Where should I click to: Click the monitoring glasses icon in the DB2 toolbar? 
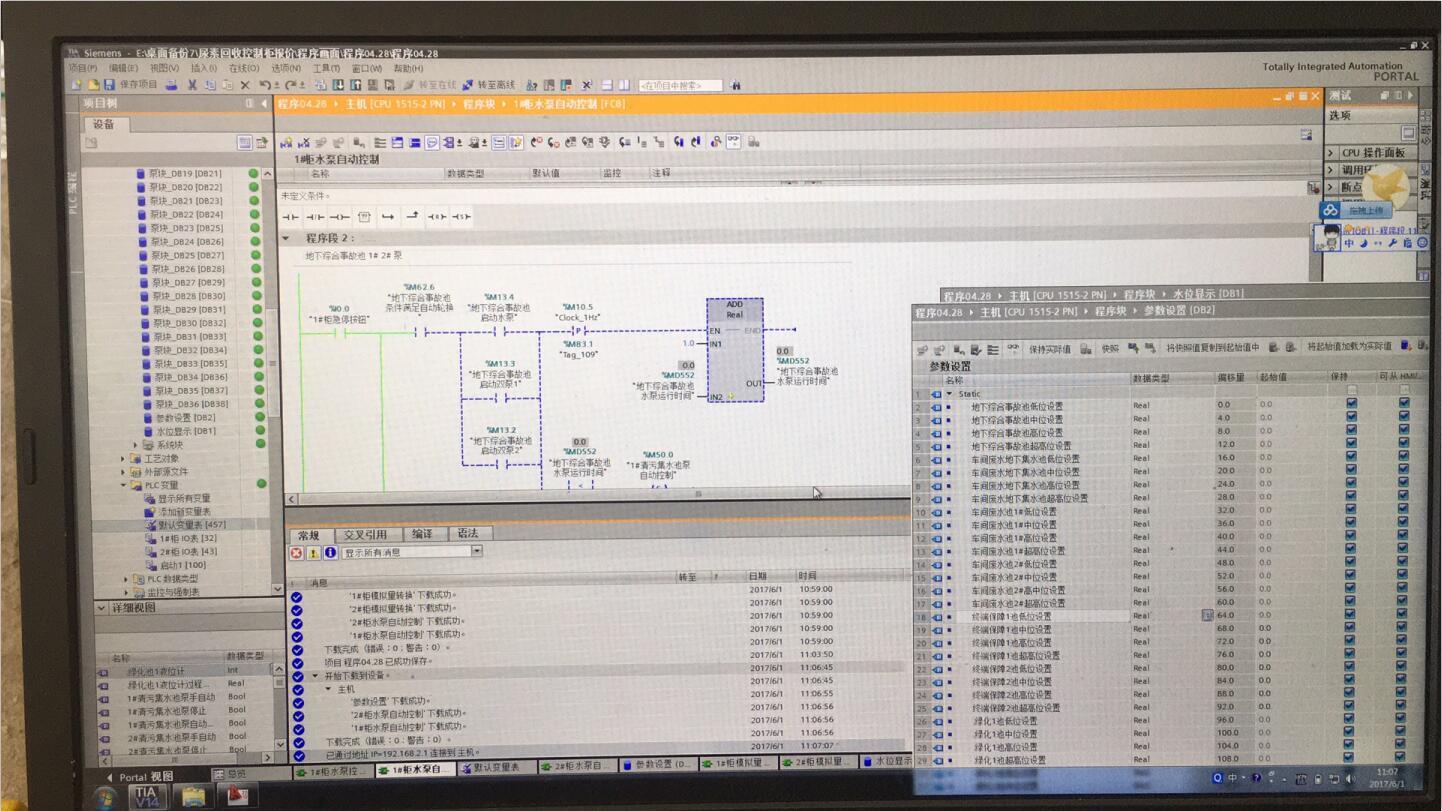click(x=1013, y=348)
